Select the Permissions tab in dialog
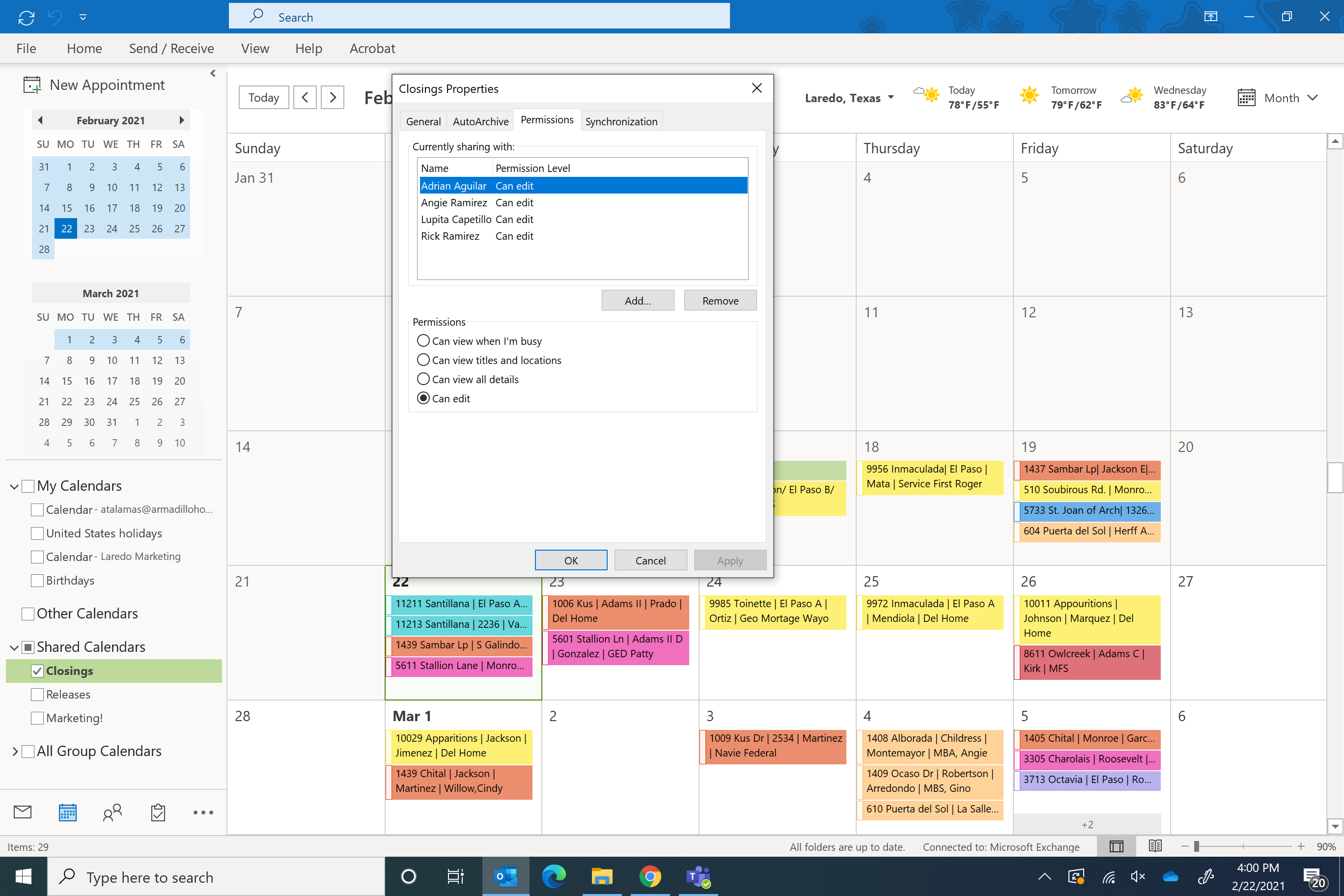1344x896 pixels. pyautogui.click(x=547, y=120)
